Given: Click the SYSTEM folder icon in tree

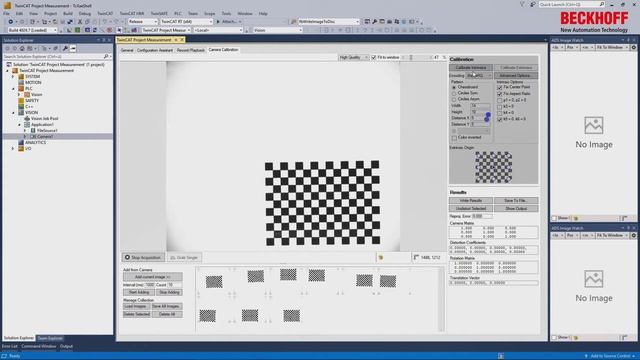Looking at the screenshot, I should [21, 76].
